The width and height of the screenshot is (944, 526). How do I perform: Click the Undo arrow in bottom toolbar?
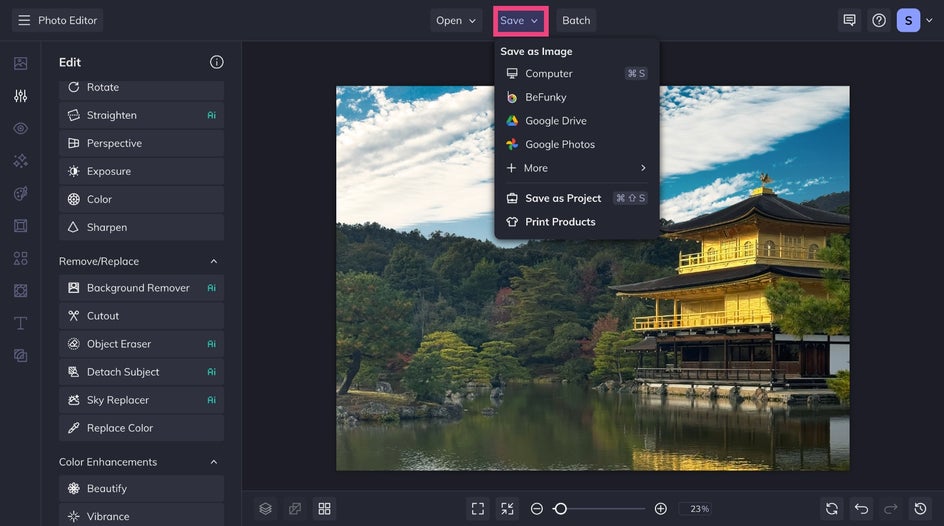pyautogui.click(x=861, y=509)
